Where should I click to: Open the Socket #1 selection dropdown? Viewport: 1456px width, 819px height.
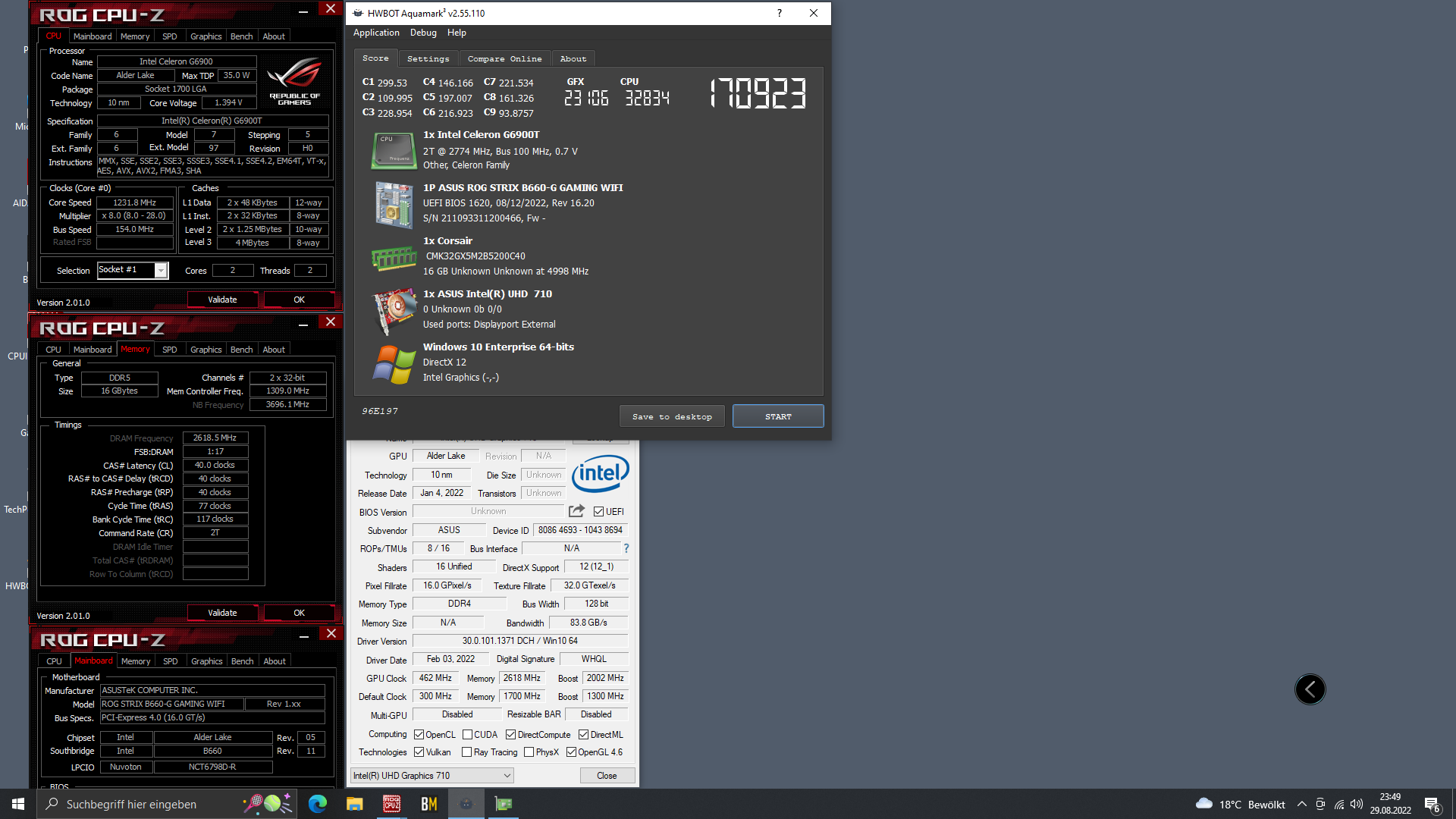click(133, 270)
